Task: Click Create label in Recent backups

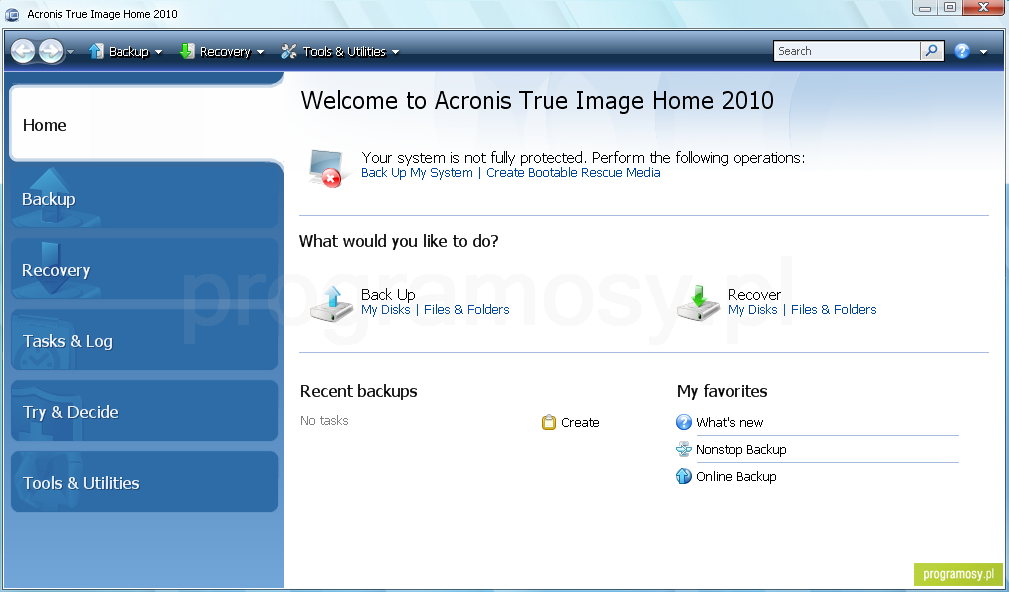Action: pos(580,423)
